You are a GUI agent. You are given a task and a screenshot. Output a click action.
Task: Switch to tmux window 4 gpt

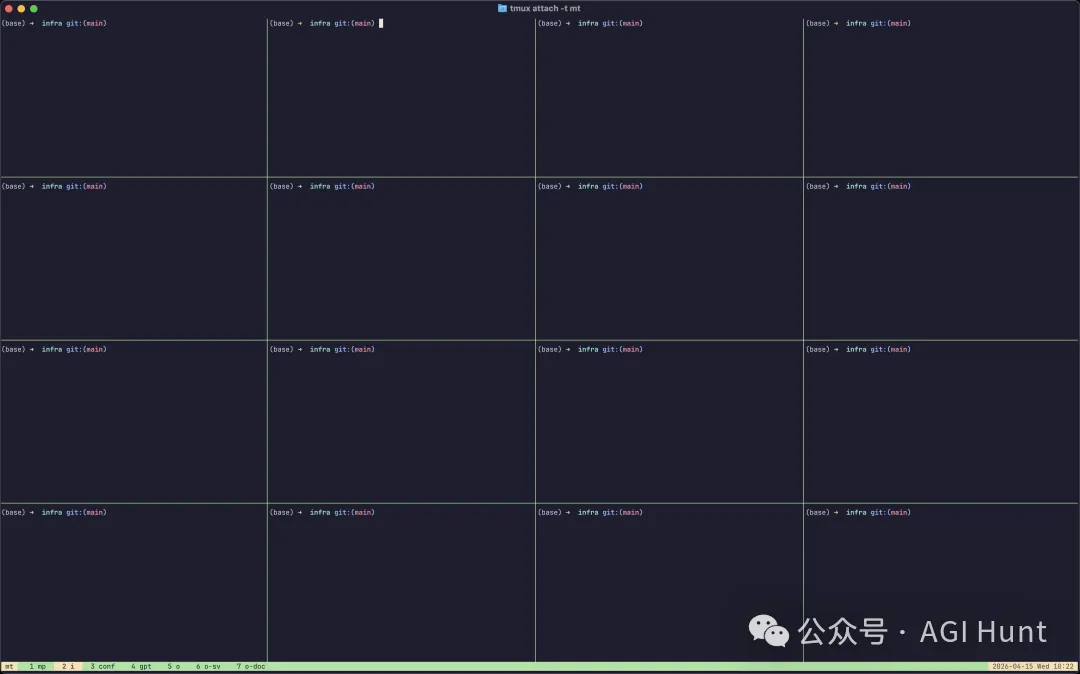[x=141, y=666]
